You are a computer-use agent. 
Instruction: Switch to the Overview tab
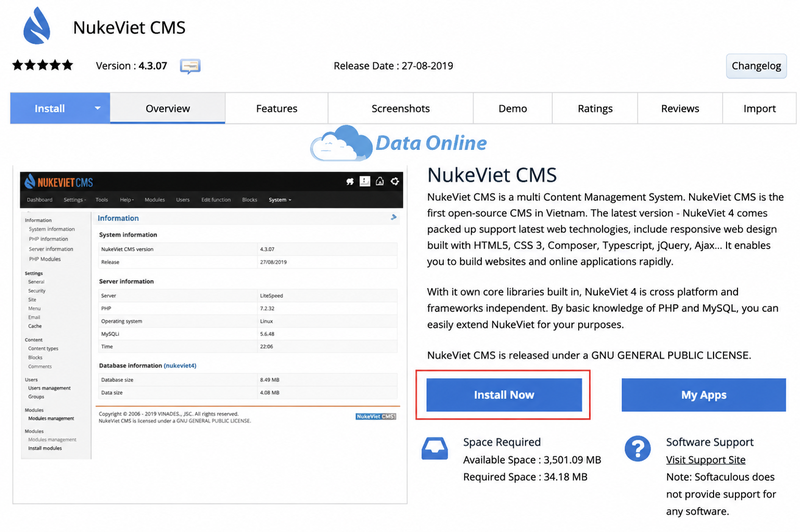point(167,108)
